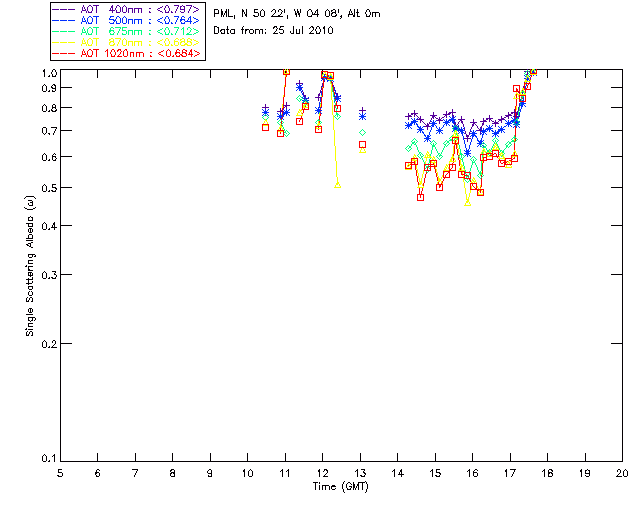Viewport: 640px width, 512px height.
Task: Click the 20 tick on the time axis
Action: (621, 473)
